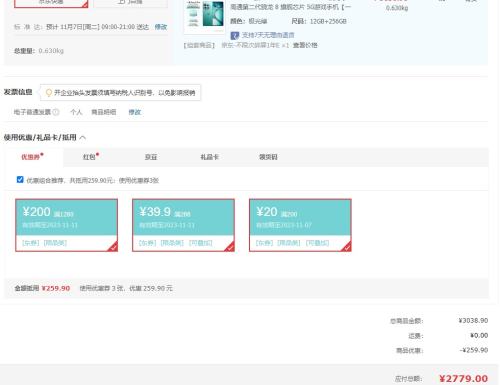Click the info icon beside 电子普通发票

[x=56, y=112]
